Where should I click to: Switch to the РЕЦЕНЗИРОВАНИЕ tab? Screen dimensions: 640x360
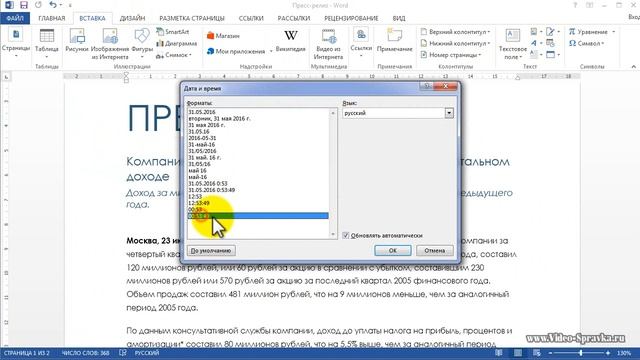click(351, 18)
